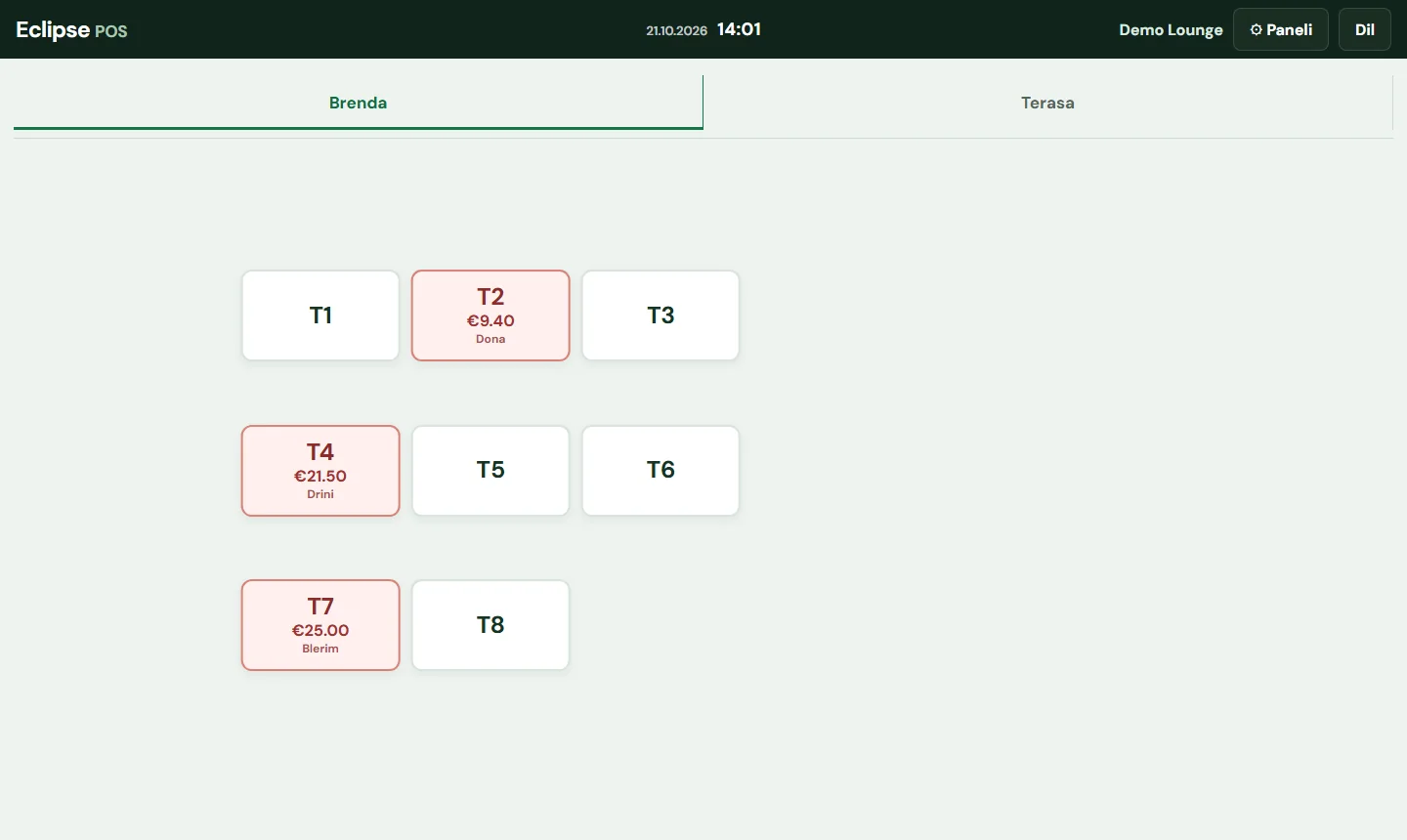This screenshot has height=840, width=1407.
Task: Select table T5
Action: [490, 471]
